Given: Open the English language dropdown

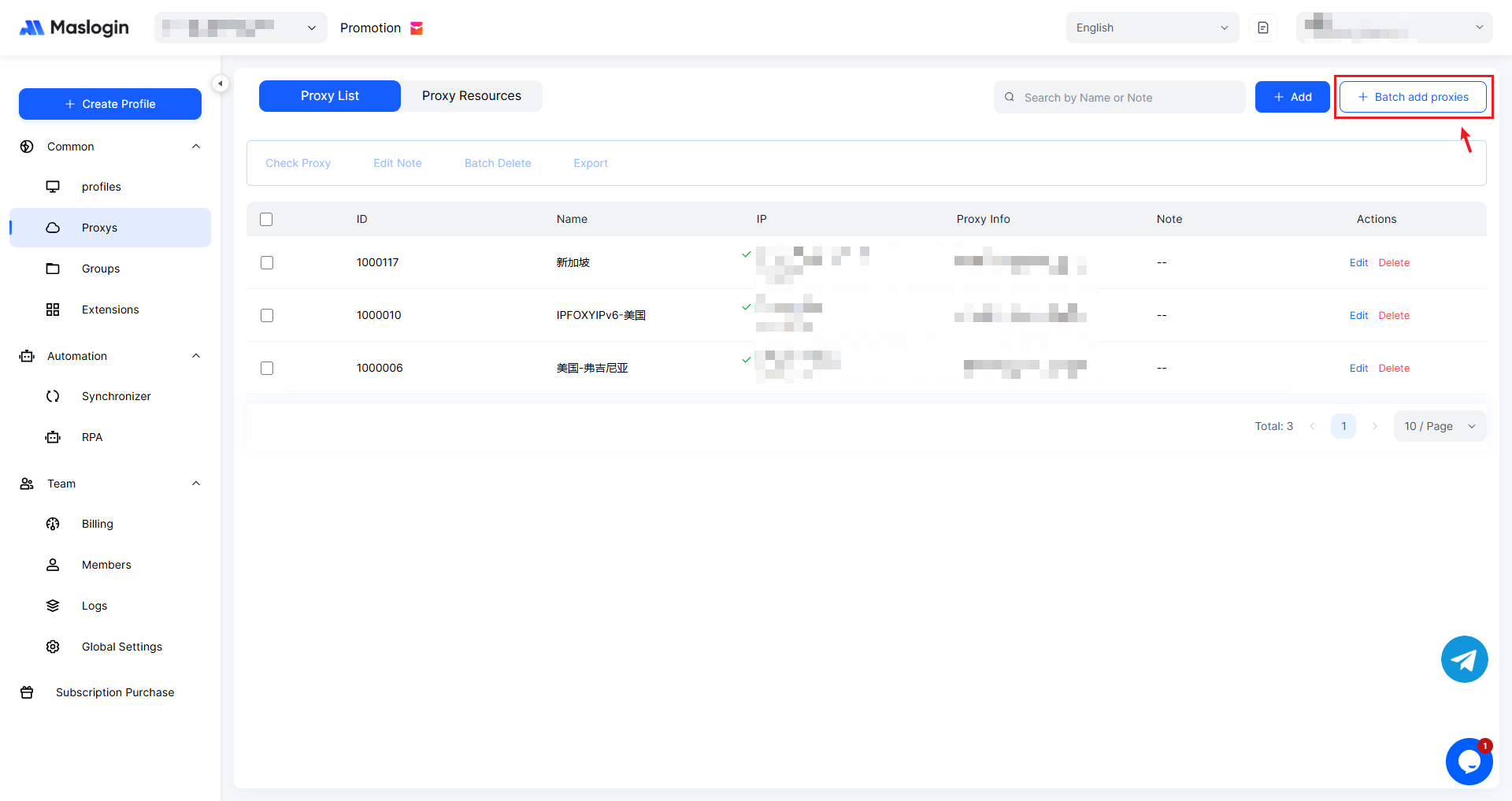Looking at the screenshot, I should (1151, 28).
